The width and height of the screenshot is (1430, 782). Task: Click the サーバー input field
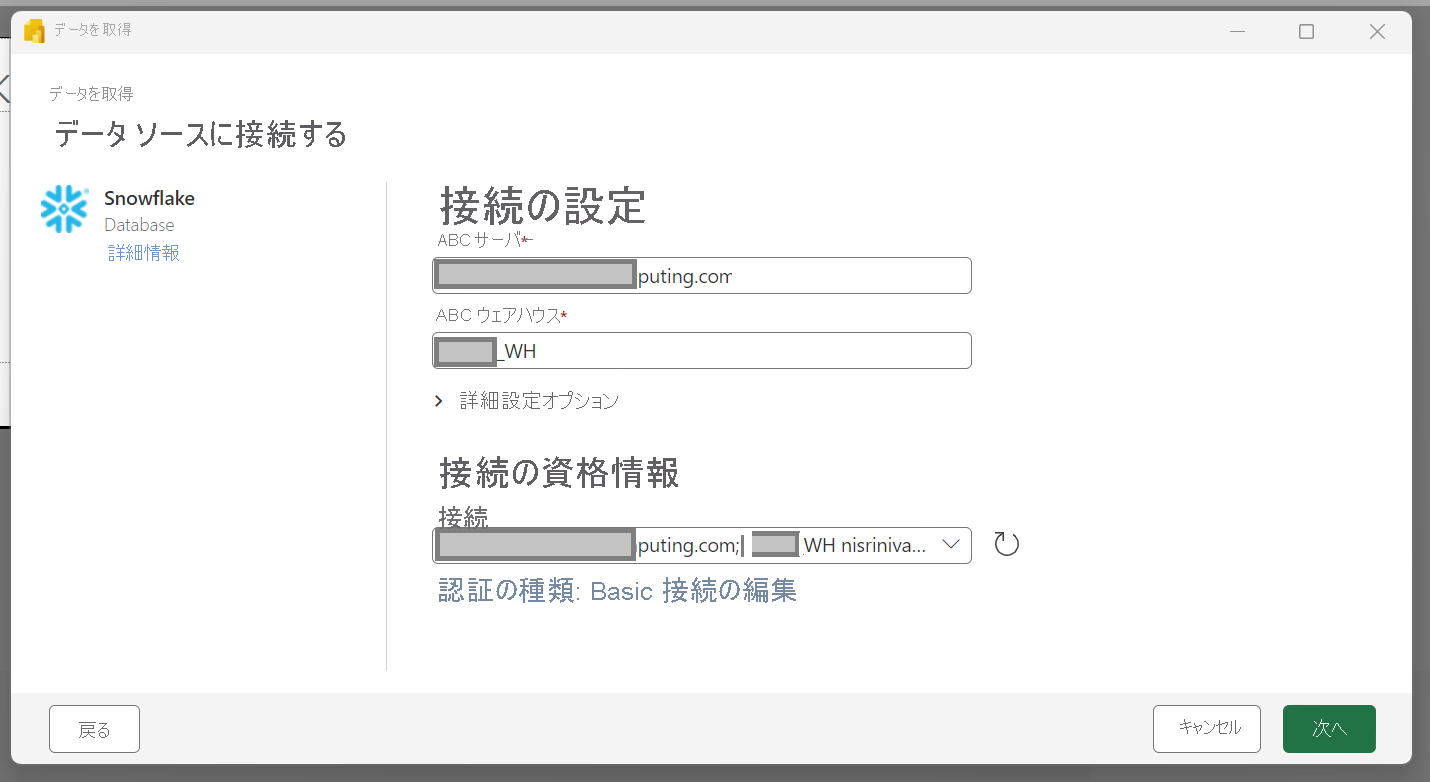point(702,276)
